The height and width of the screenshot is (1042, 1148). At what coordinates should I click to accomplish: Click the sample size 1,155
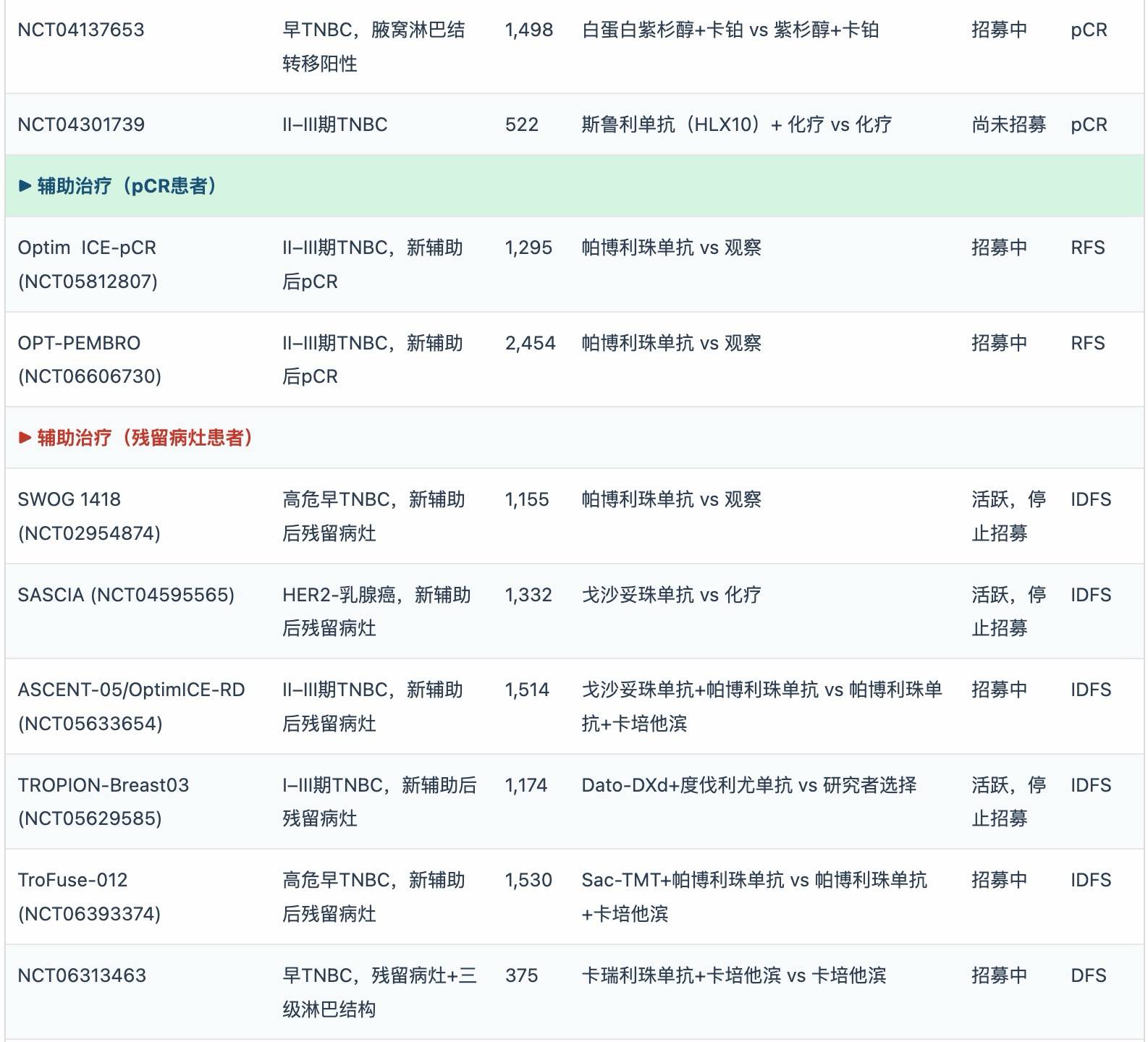pyautogui.click(x=527, y=499)
